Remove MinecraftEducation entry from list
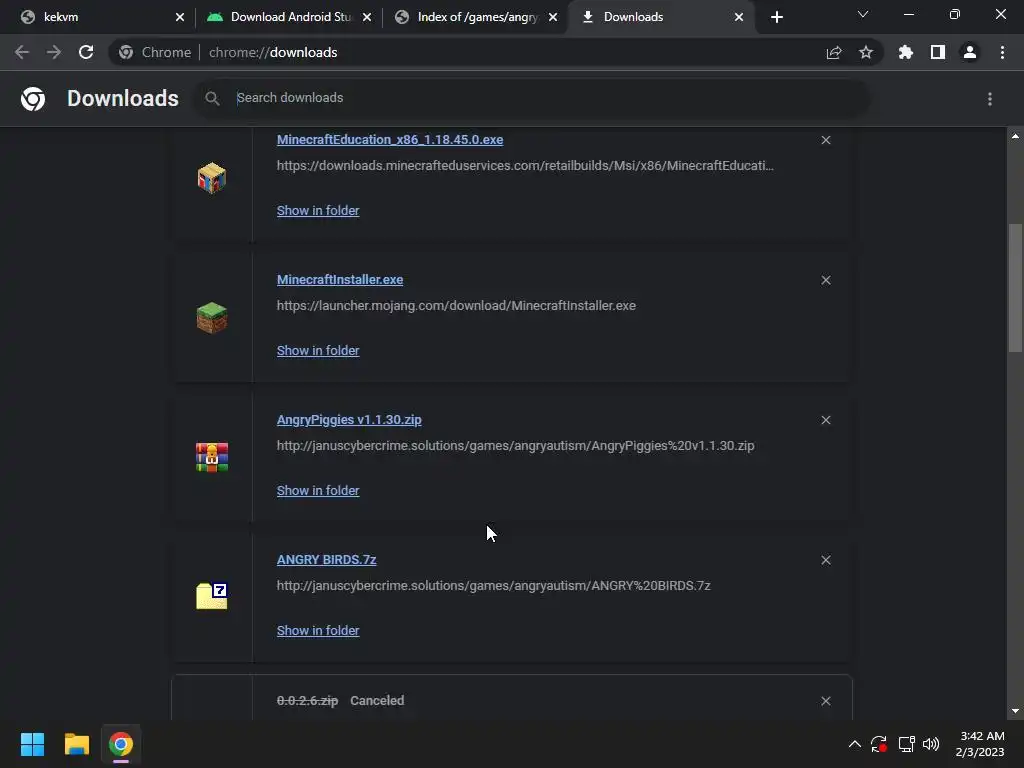The image size is (1024, 768). point(826,140)
